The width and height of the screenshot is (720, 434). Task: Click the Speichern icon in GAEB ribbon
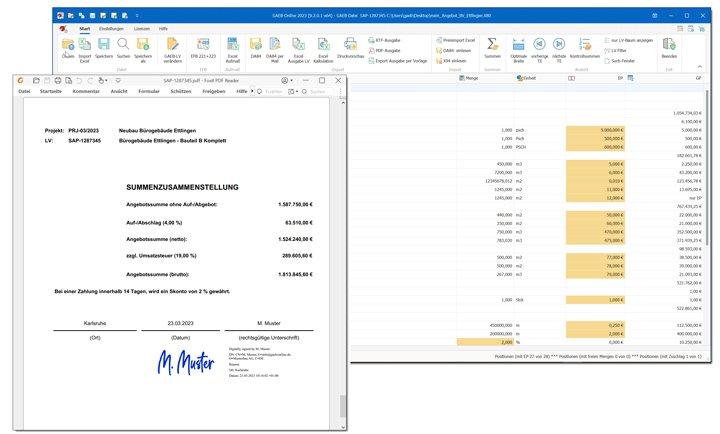pyautogui.click(x=104, y=46)
